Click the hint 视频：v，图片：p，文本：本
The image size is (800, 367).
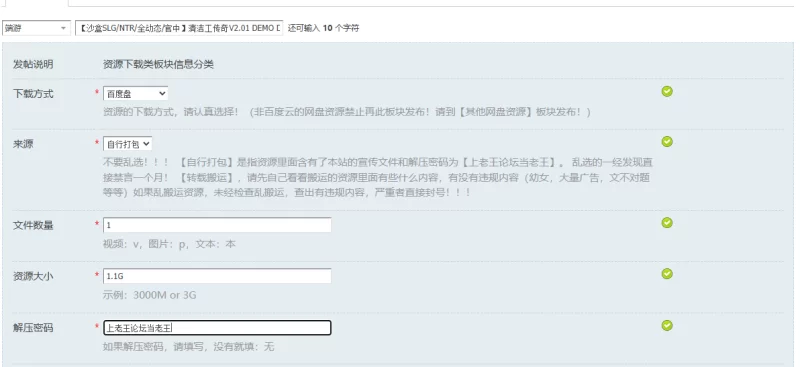pyautogui.click(x=169, y=244)
